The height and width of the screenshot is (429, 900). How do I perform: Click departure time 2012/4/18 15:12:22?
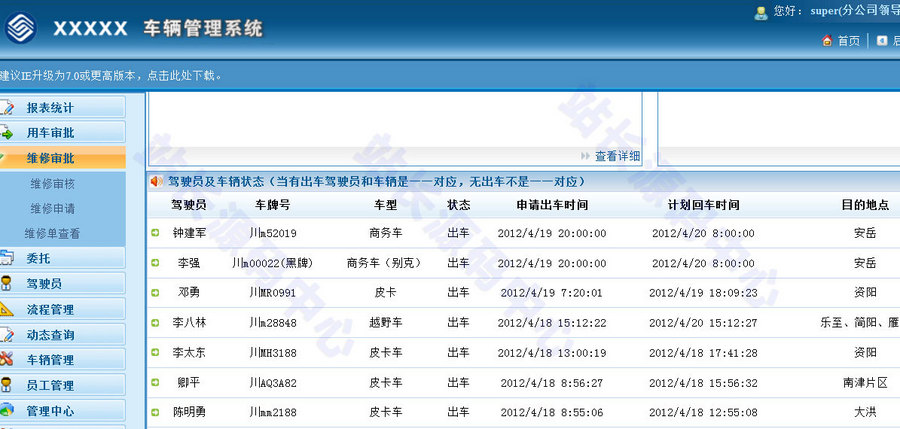pyautogui.click(x=552, y=323)
